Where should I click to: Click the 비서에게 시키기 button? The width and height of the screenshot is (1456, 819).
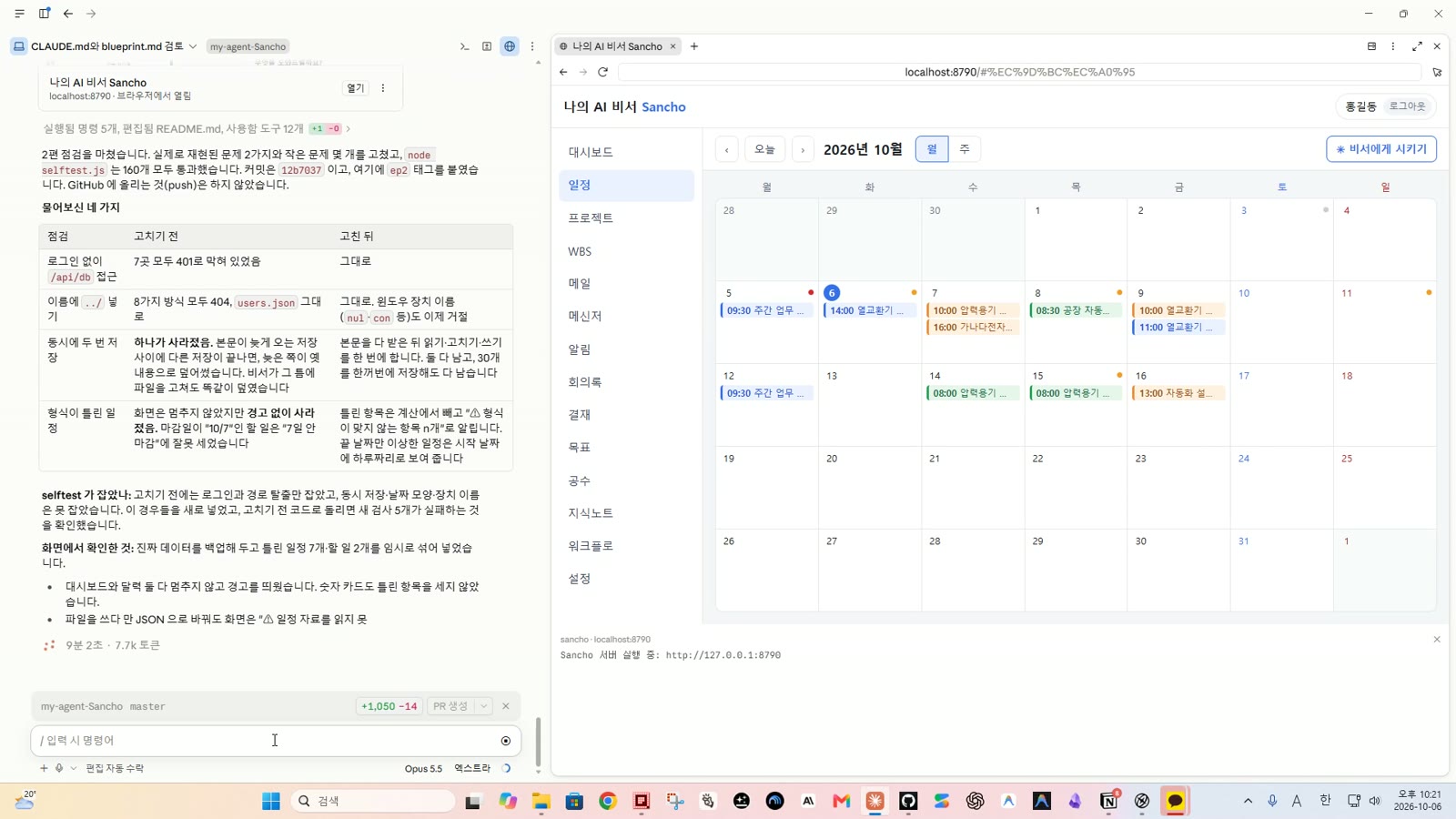[x=1380, y=149]
